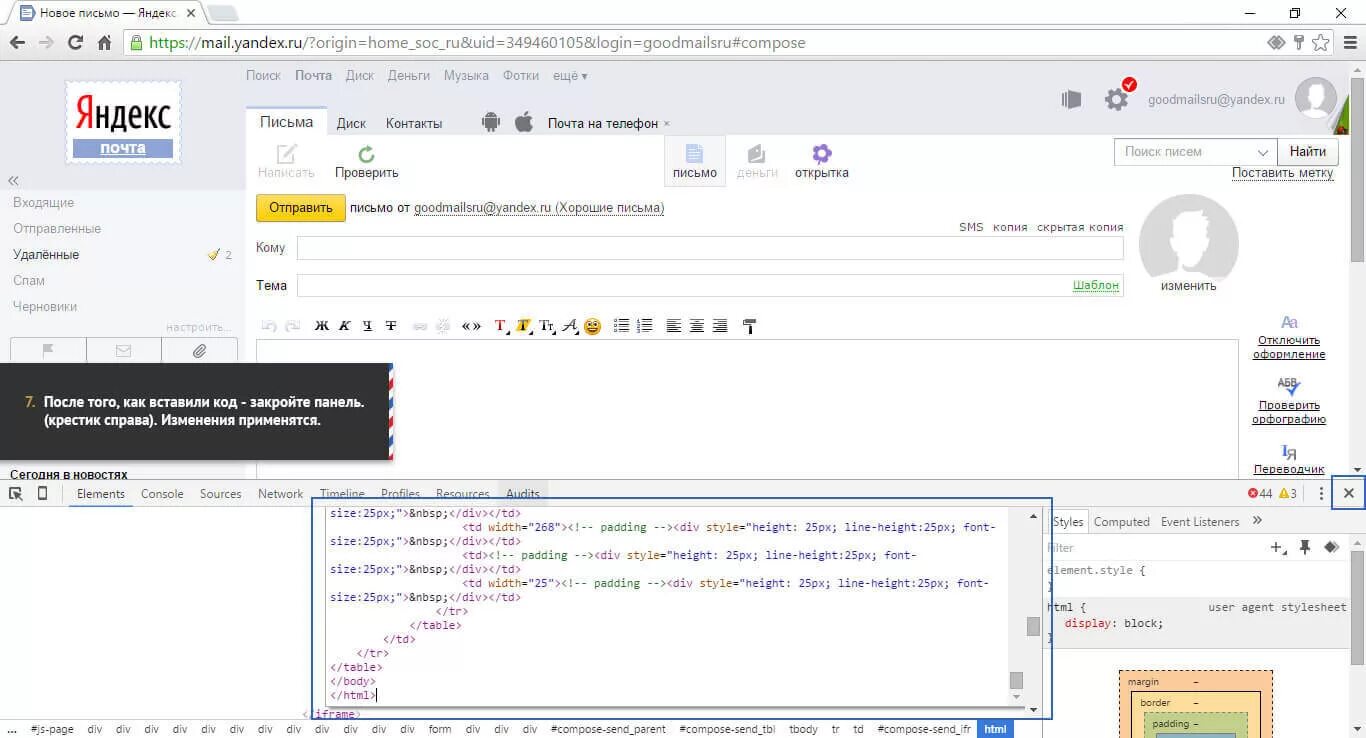Select #compose-send_parent breadcrumb
The width and height of the screenshot is (1366, 738).
pyautogui.click(x=608, y=729)
